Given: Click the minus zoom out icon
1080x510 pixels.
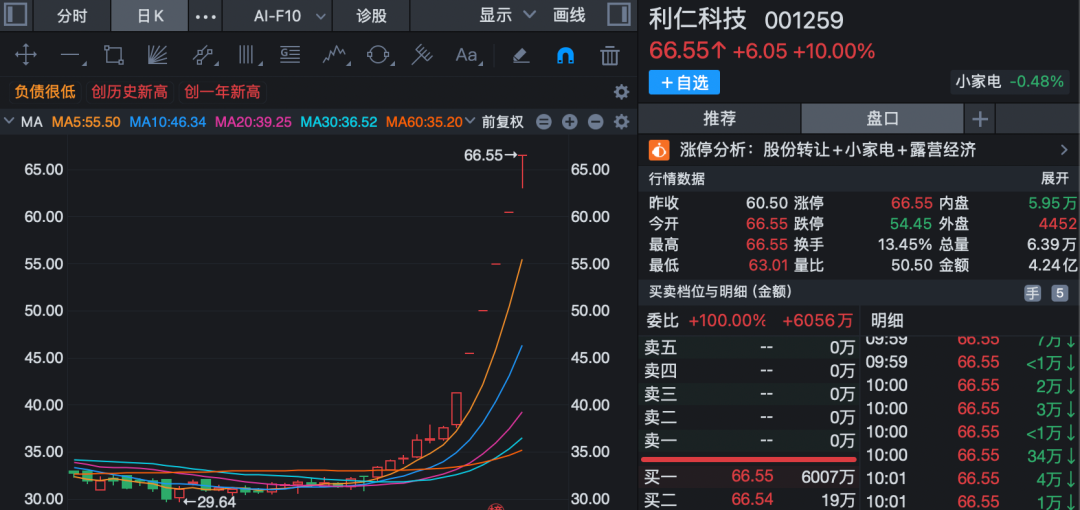Looking at the screenshot, I should pos(596,123).
